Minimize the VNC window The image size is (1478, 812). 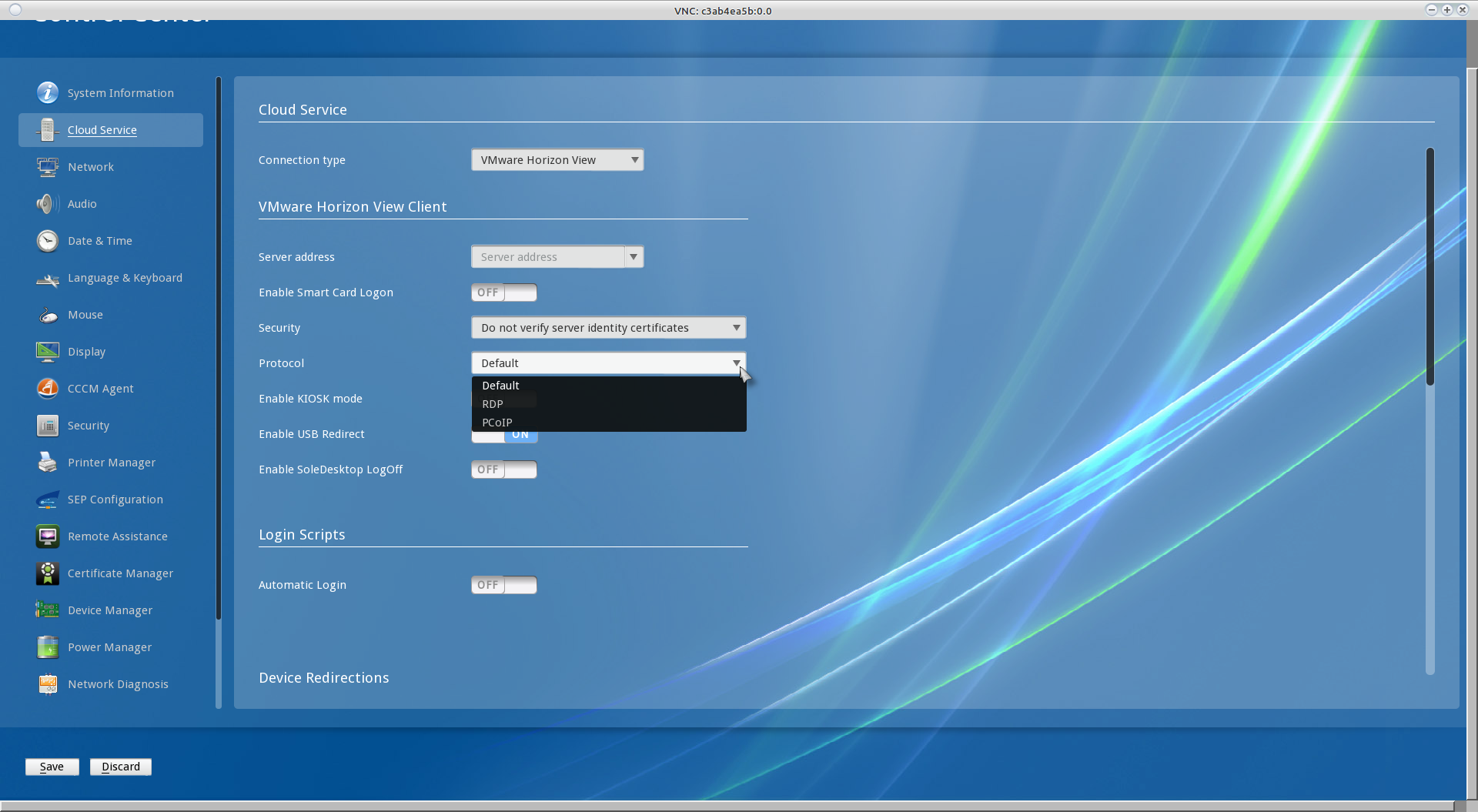coord(1432,10)
